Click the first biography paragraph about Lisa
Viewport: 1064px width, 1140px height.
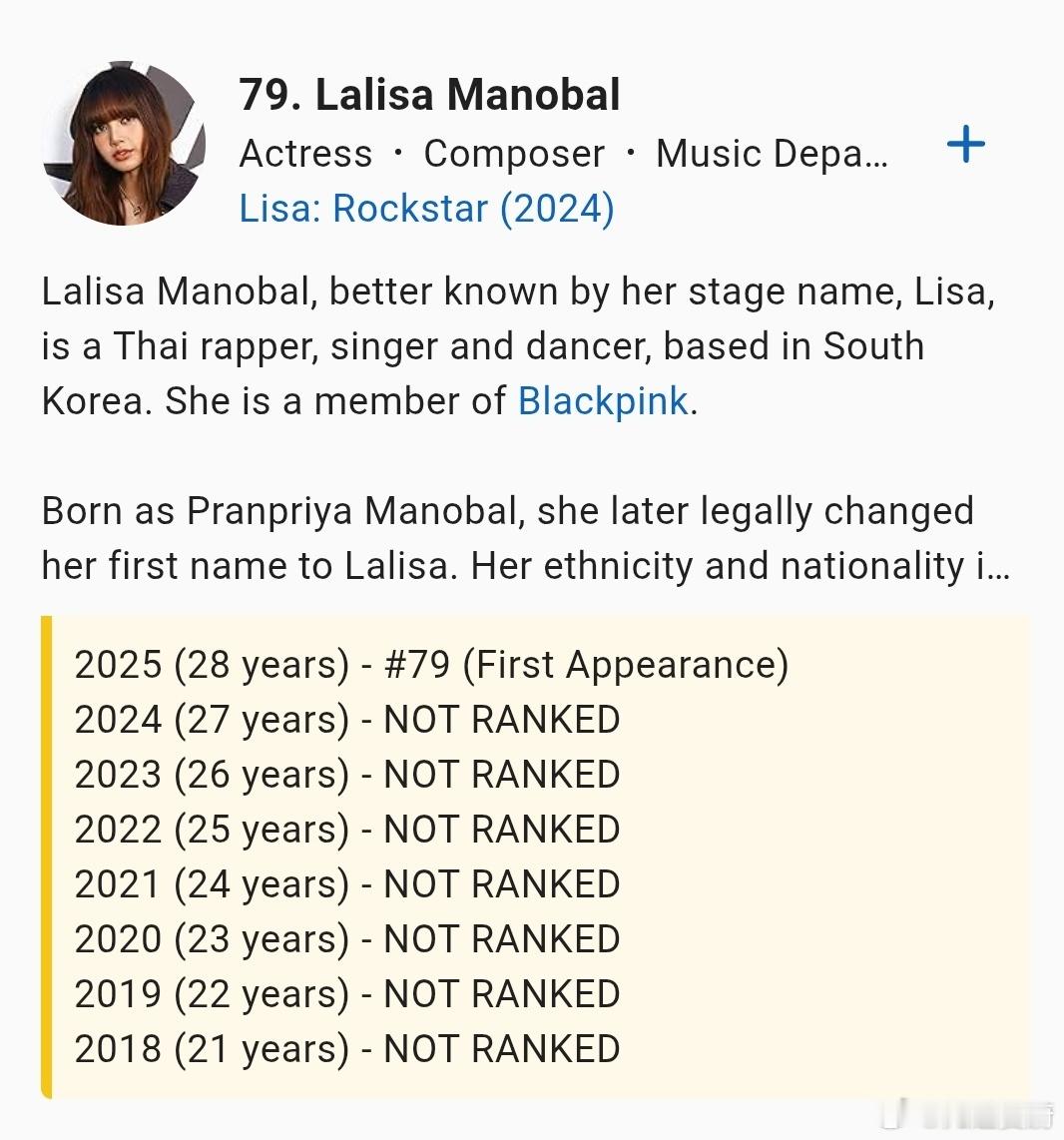(518, 346)
